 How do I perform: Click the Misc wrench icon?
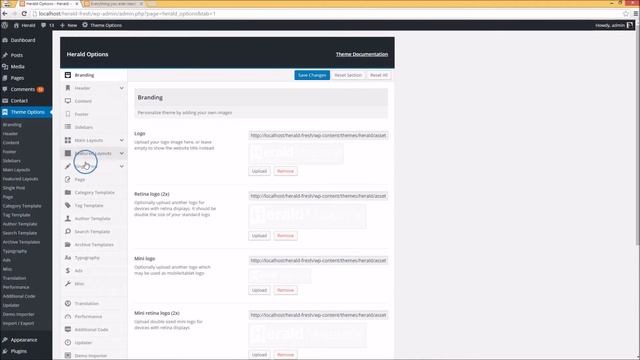tap(68, 284)
